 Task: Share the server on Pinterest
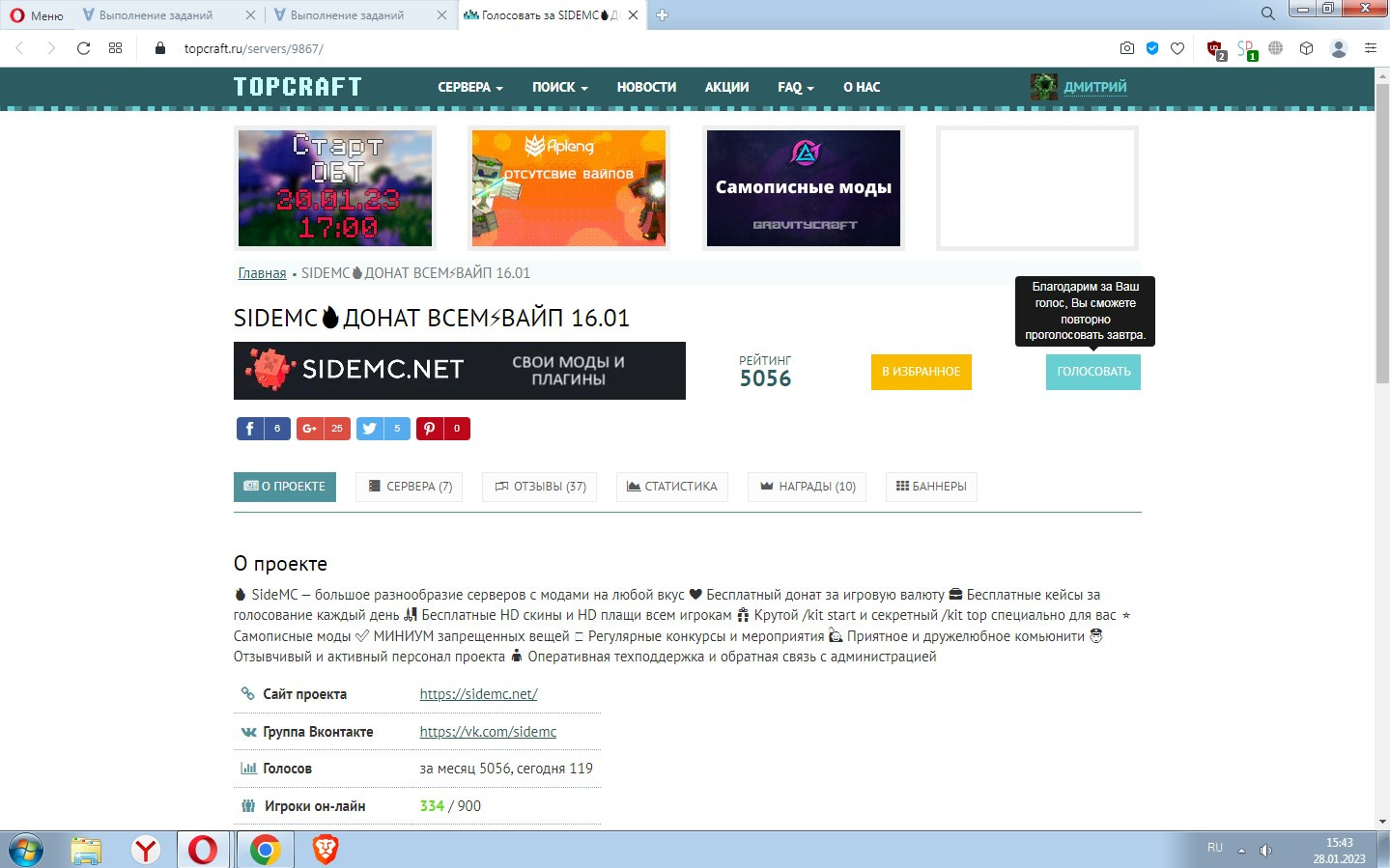(443, 429)
